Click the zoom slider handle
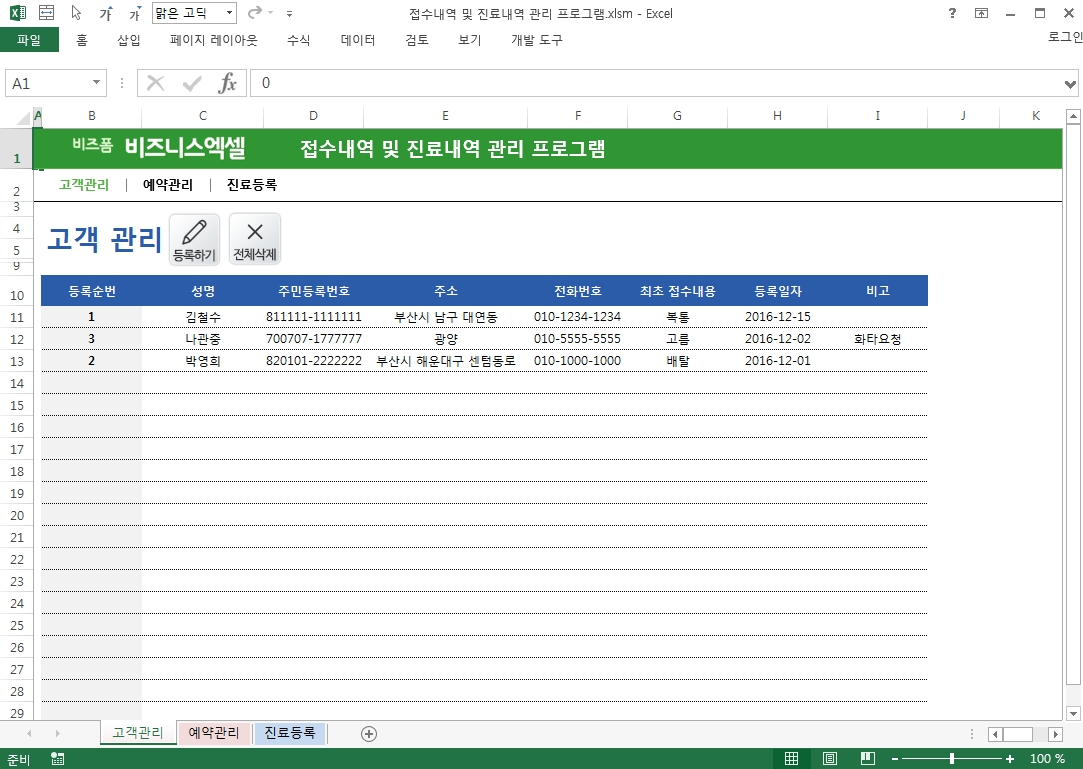Viewport: 1083px width, 769px height. pyautogui.click(x=952, y=759)
